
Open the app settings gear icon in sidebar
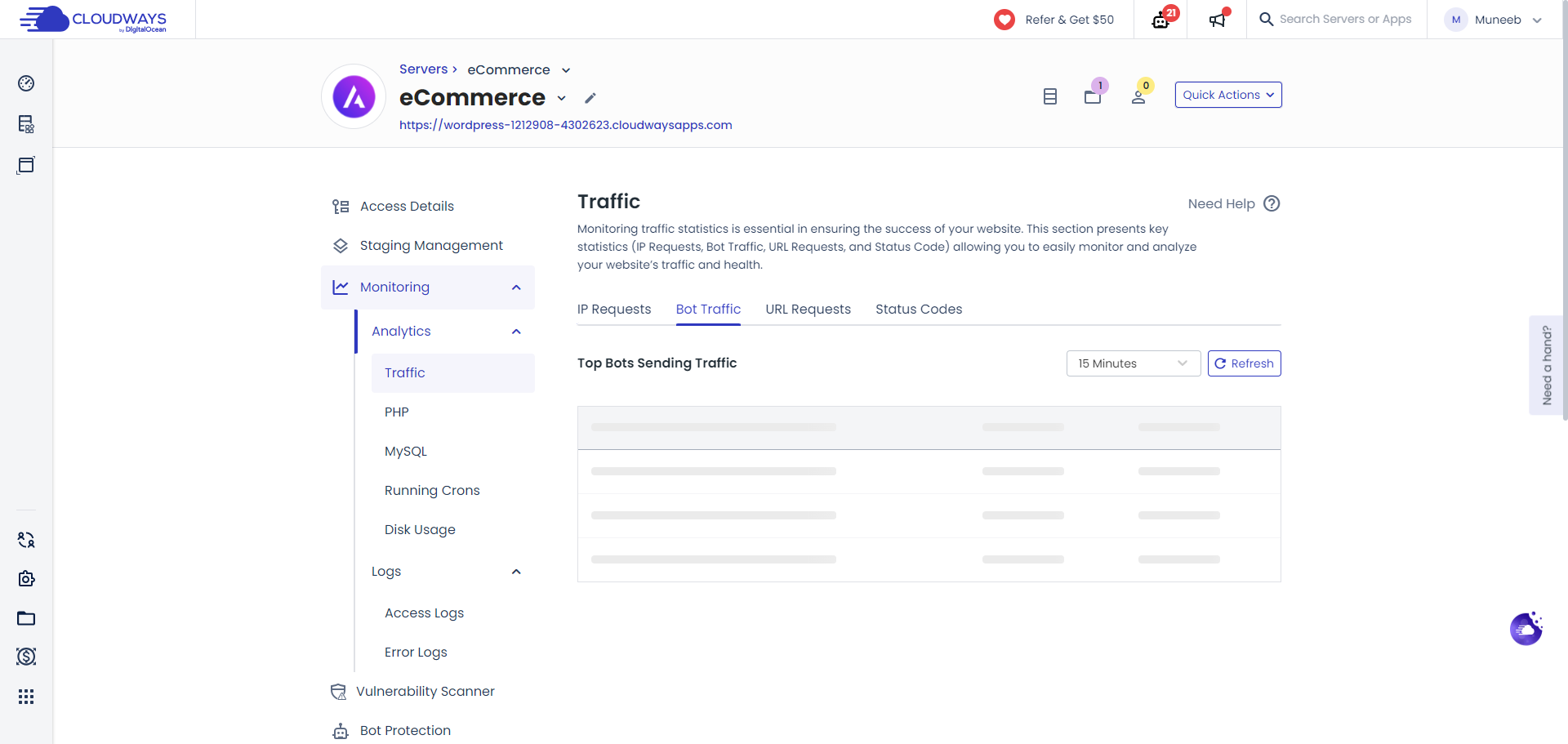pyautogui.click(x=26, y=578)
